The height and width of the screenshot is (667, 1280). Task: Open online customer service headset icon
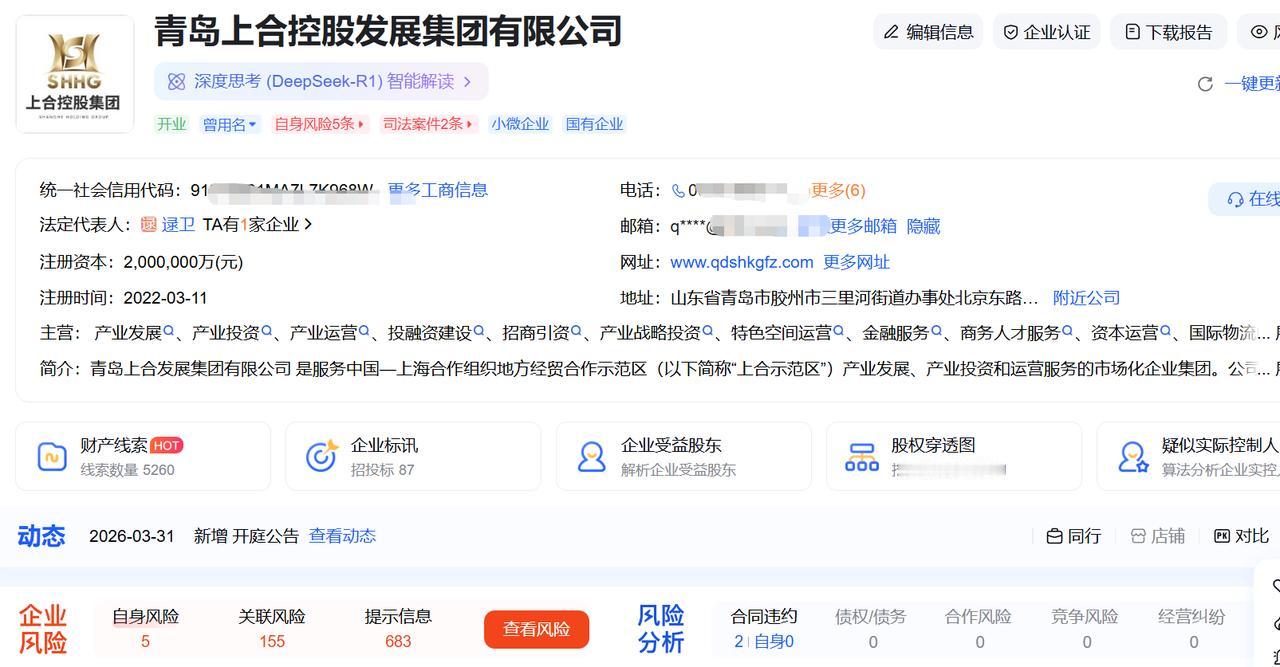tap(1237, 199)
